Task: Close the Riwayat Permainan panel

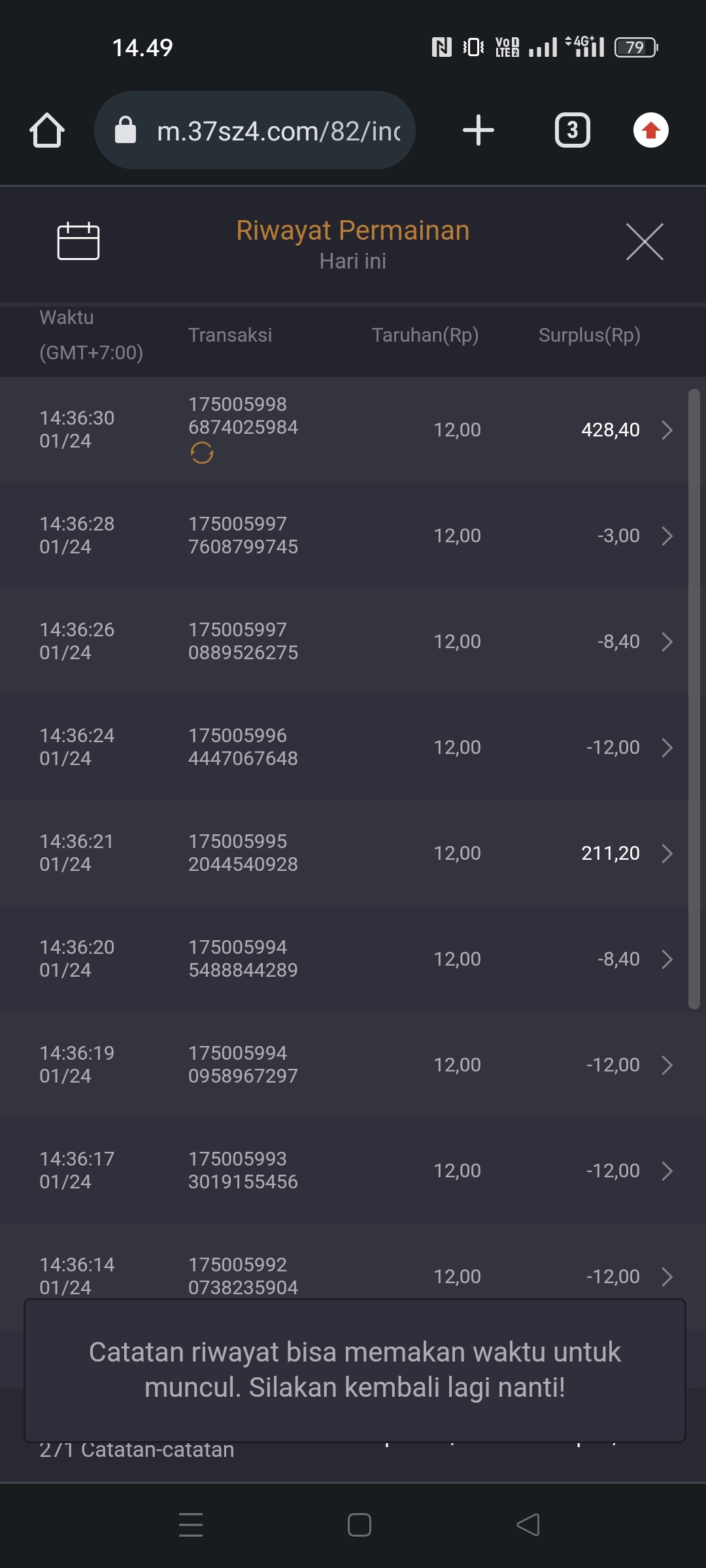Action: pyautogui.click(x=645, y=241)
